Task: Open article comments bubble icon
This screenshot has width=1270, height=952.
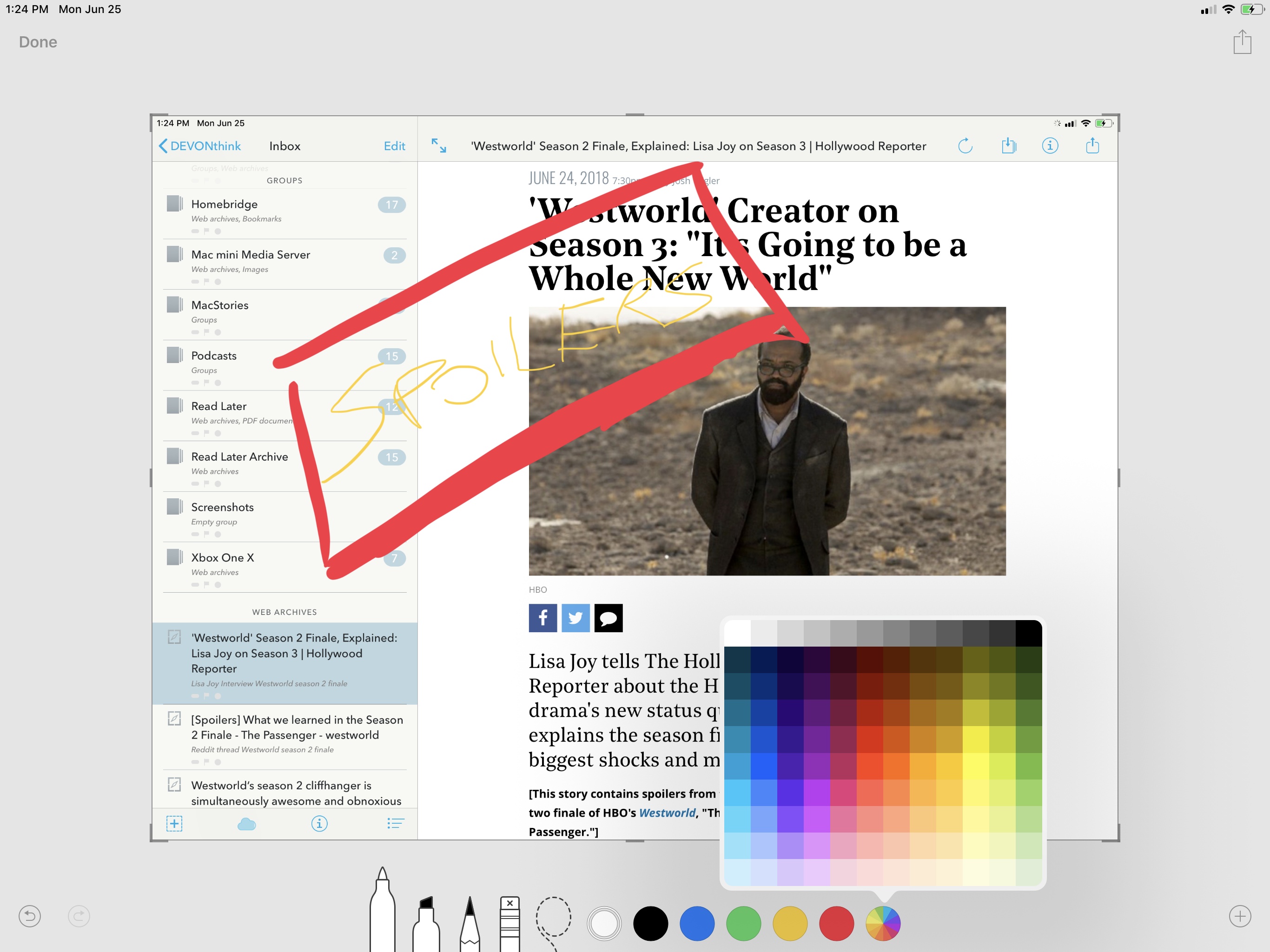Action: pos(609,618)
